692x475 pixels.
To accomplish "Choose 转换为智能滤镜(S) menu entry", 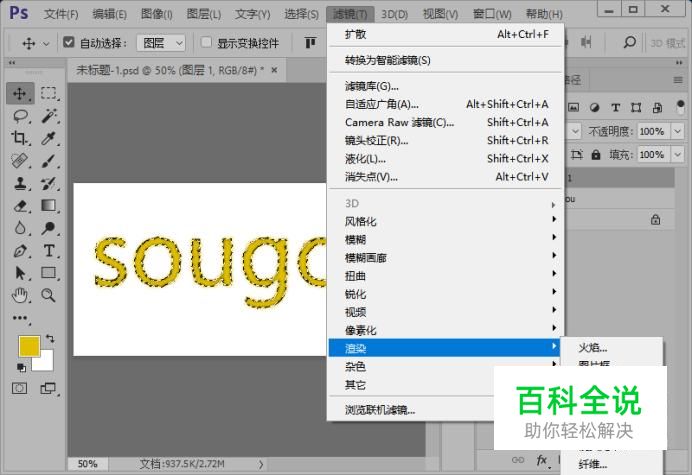I will click(446, 60).
